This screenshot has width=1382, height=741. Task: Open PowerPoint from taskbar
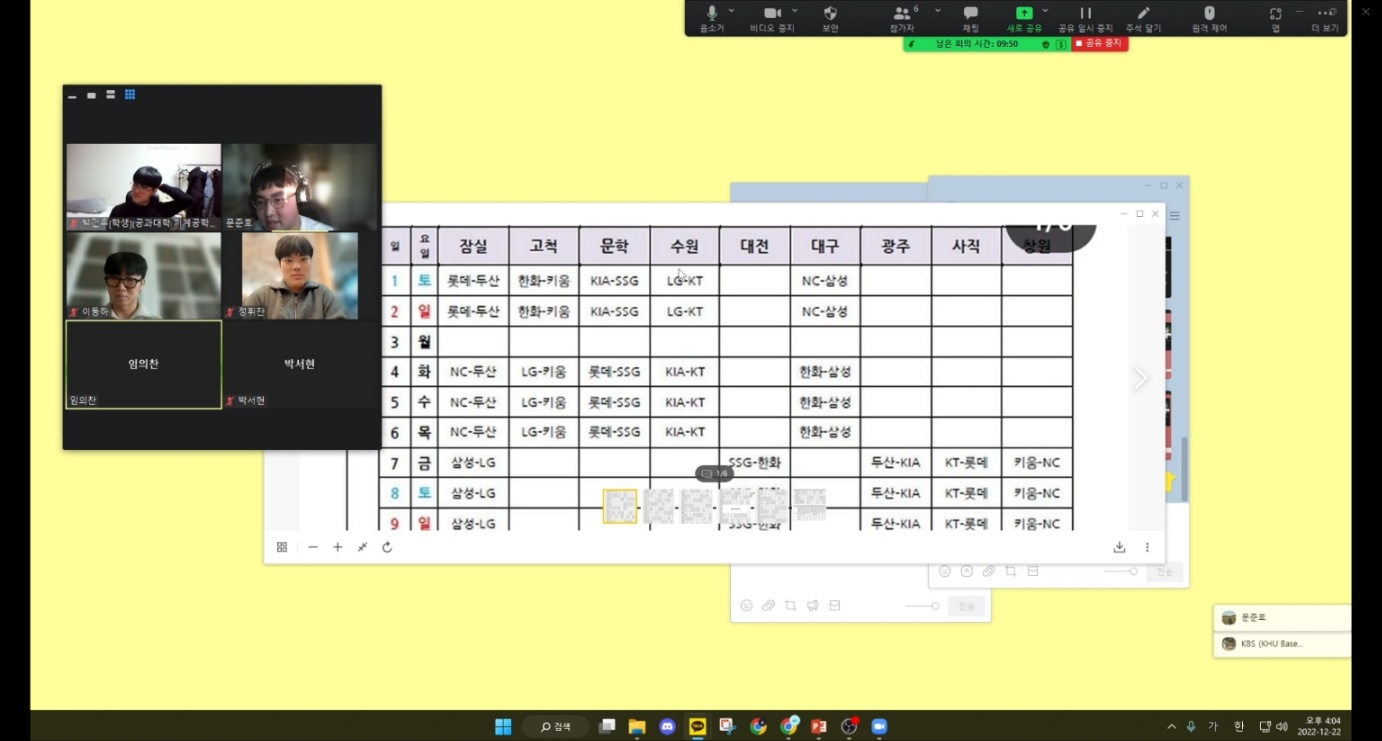point(819,726)
